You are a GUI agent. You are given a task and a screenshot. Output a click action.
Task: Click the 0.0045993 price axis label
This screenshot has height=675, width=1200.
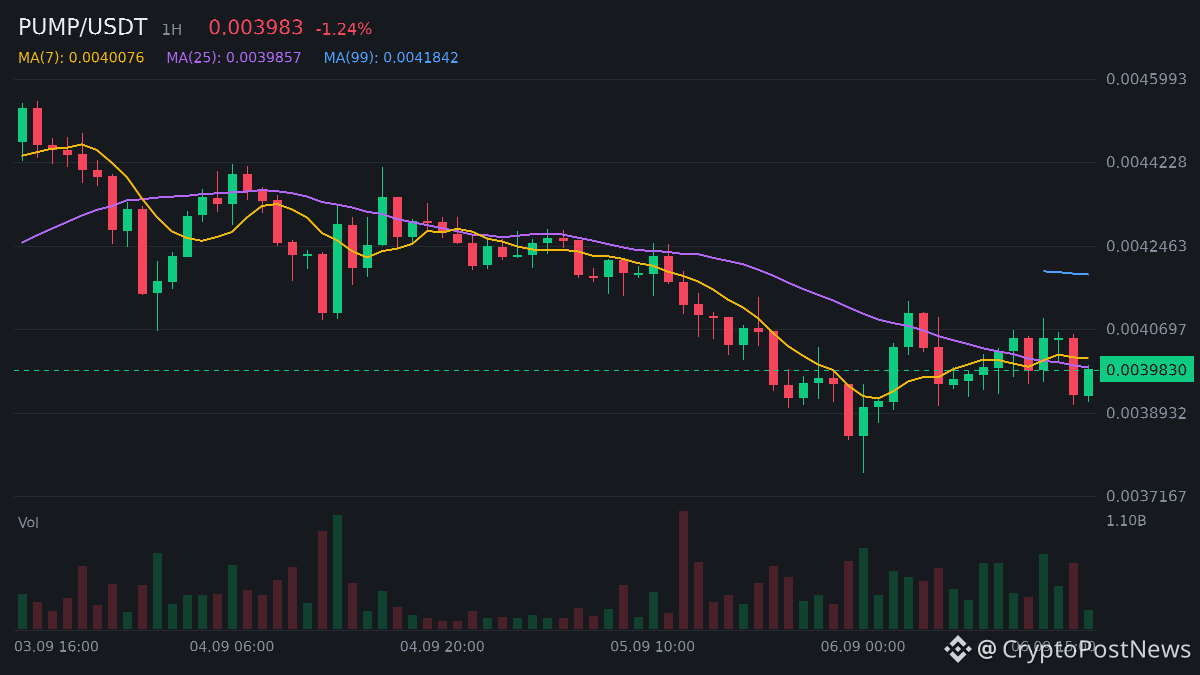(x=1146, y=79)
